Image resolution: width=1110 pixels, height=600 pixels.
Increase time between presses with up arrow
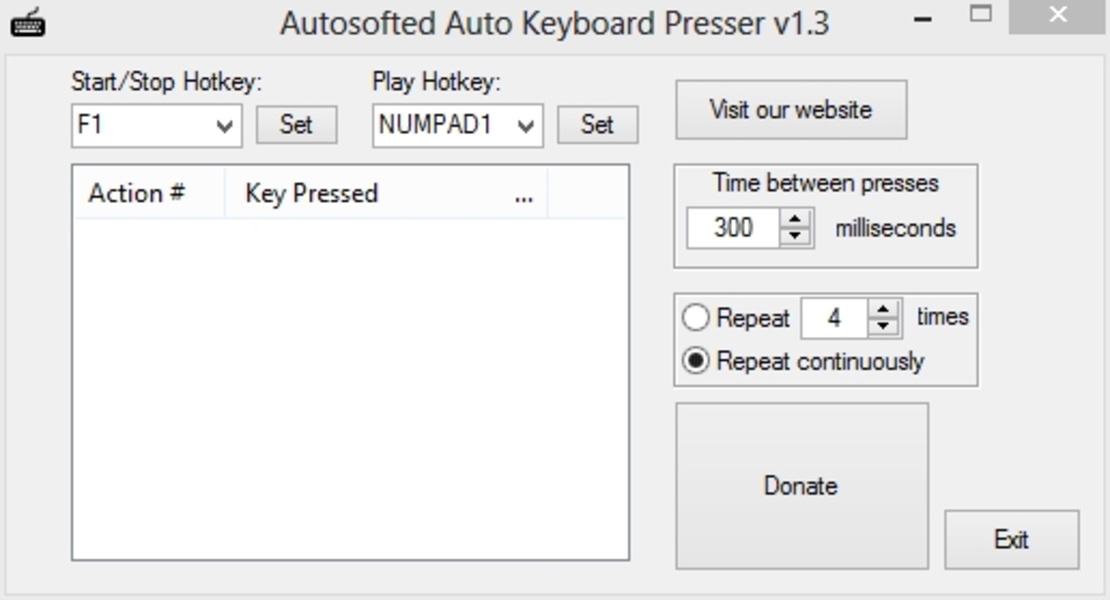(795, 219)
